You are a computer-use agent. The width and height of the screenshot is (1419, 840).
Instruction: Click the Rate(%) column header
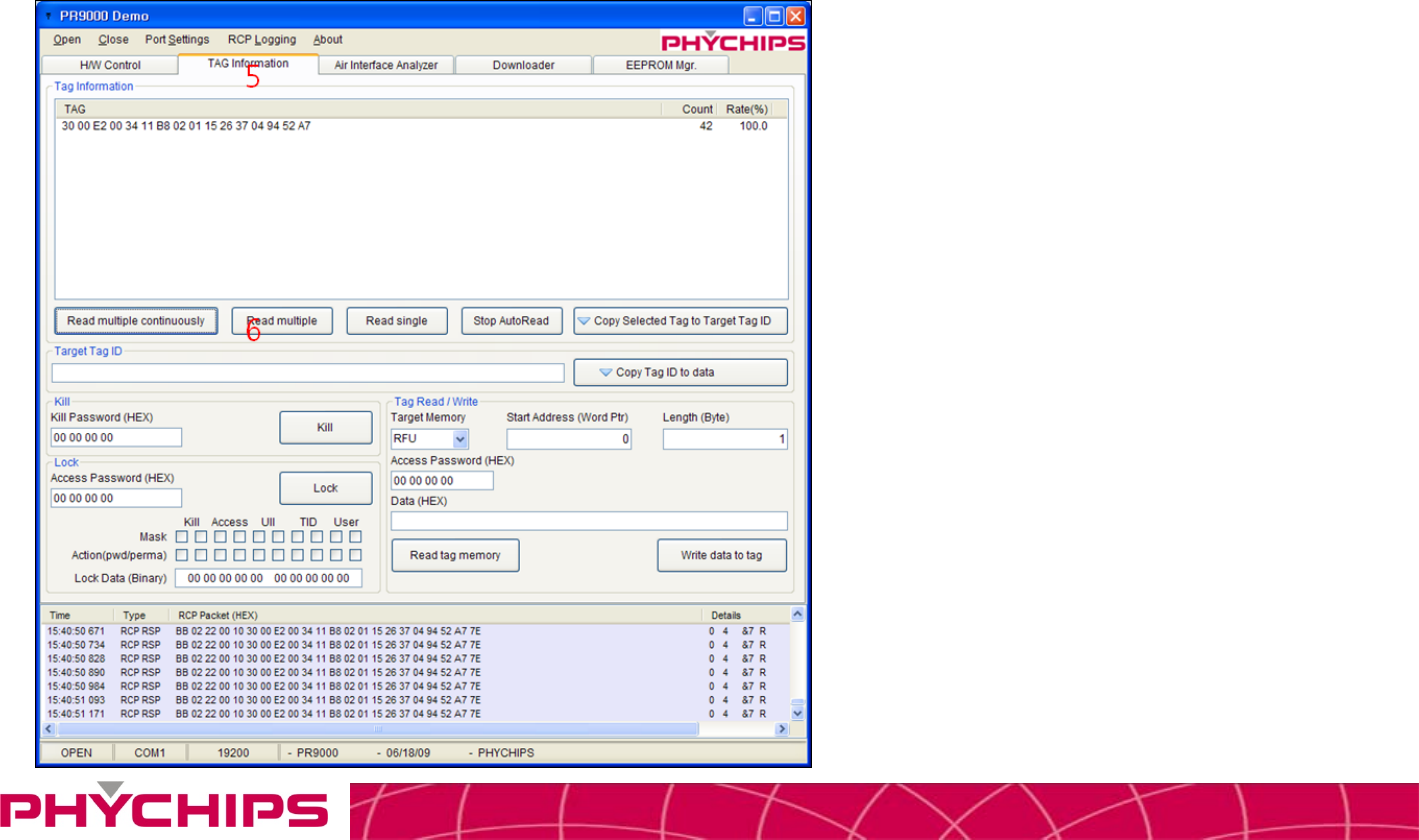(x=746, y=108)
